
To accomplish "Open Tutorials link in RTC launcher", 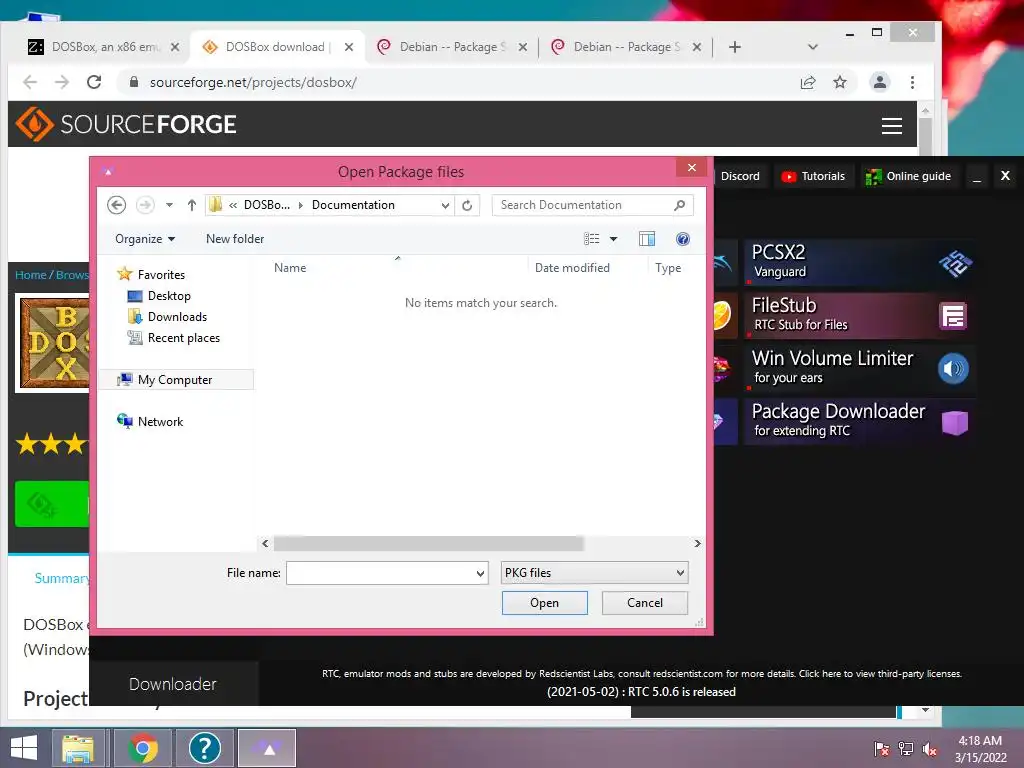I will (814, 176).
